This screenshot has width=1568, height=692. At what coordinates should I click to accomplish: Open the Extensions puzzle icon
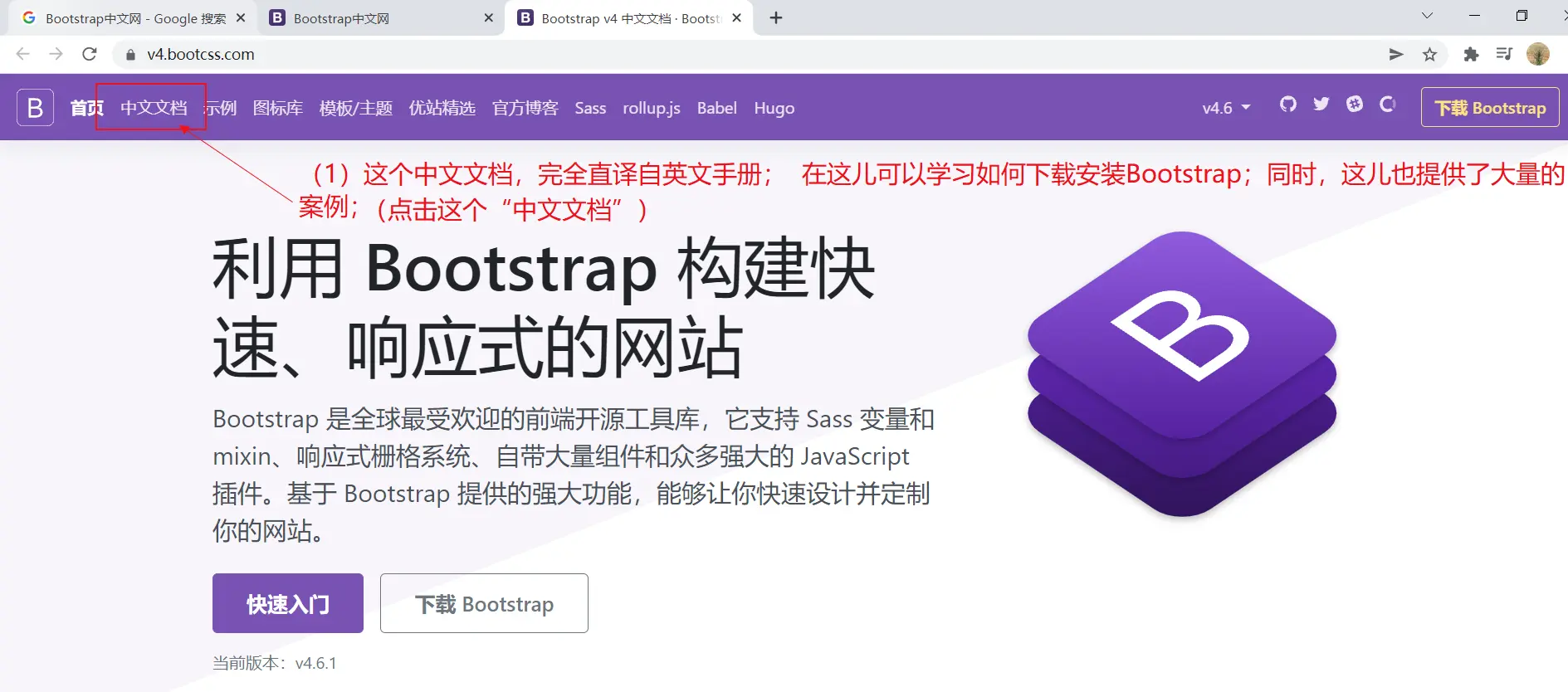tap(1471, 54)
